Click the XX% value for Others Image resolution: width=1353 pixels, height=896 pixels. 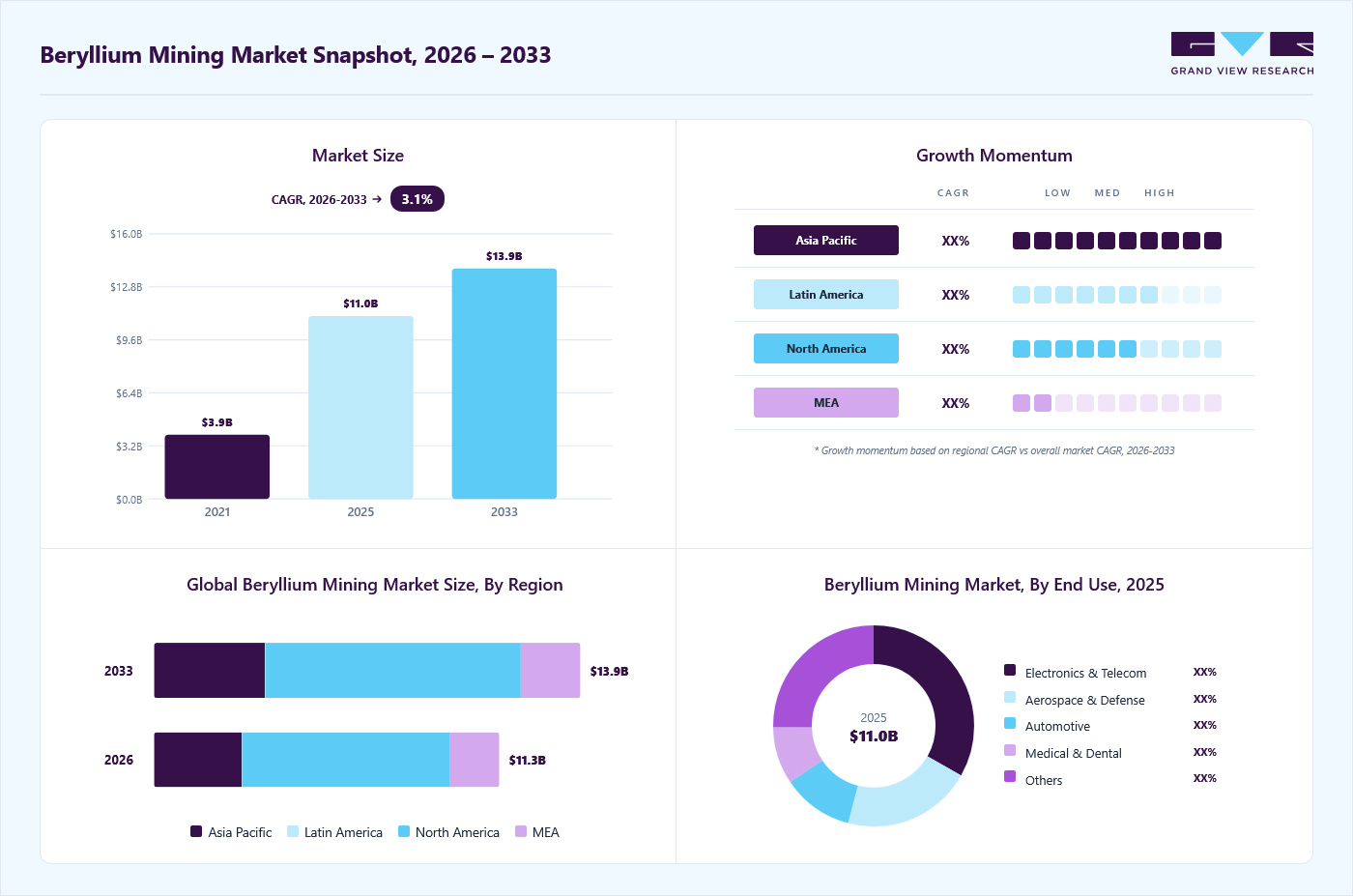(x=1205, y=778)
